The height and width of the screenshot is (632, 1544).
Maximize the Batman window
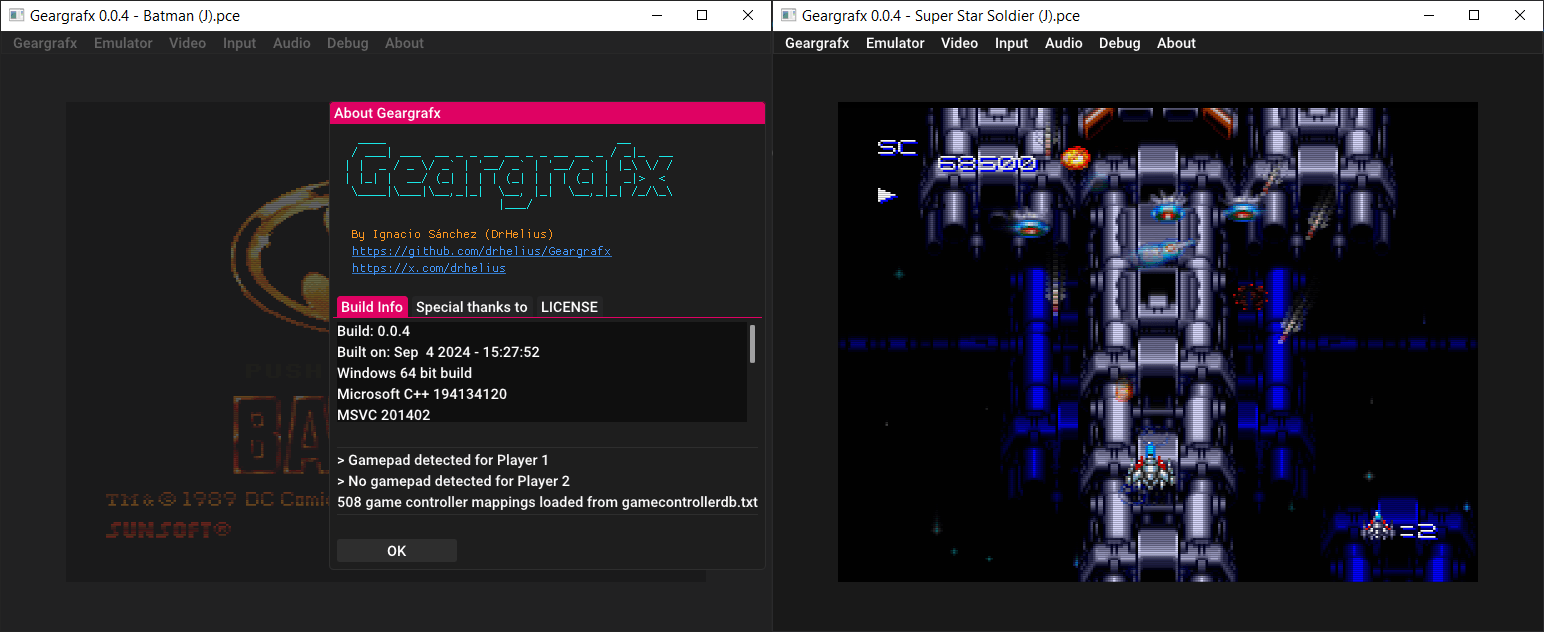click(702, 15)
